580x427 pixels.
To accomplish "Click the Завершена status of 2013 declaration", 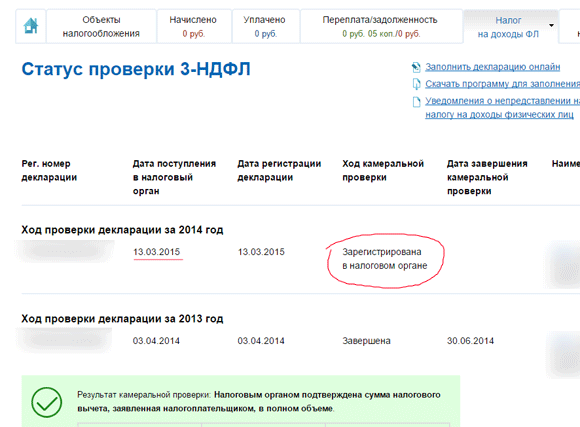I will [366, 341].
